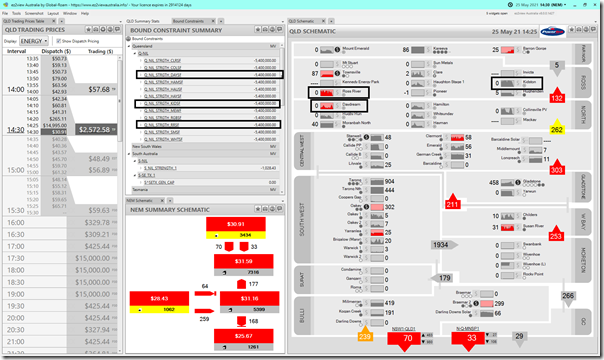
Task: Collapse the Queensland constraint group
Action: coord(129,46)
